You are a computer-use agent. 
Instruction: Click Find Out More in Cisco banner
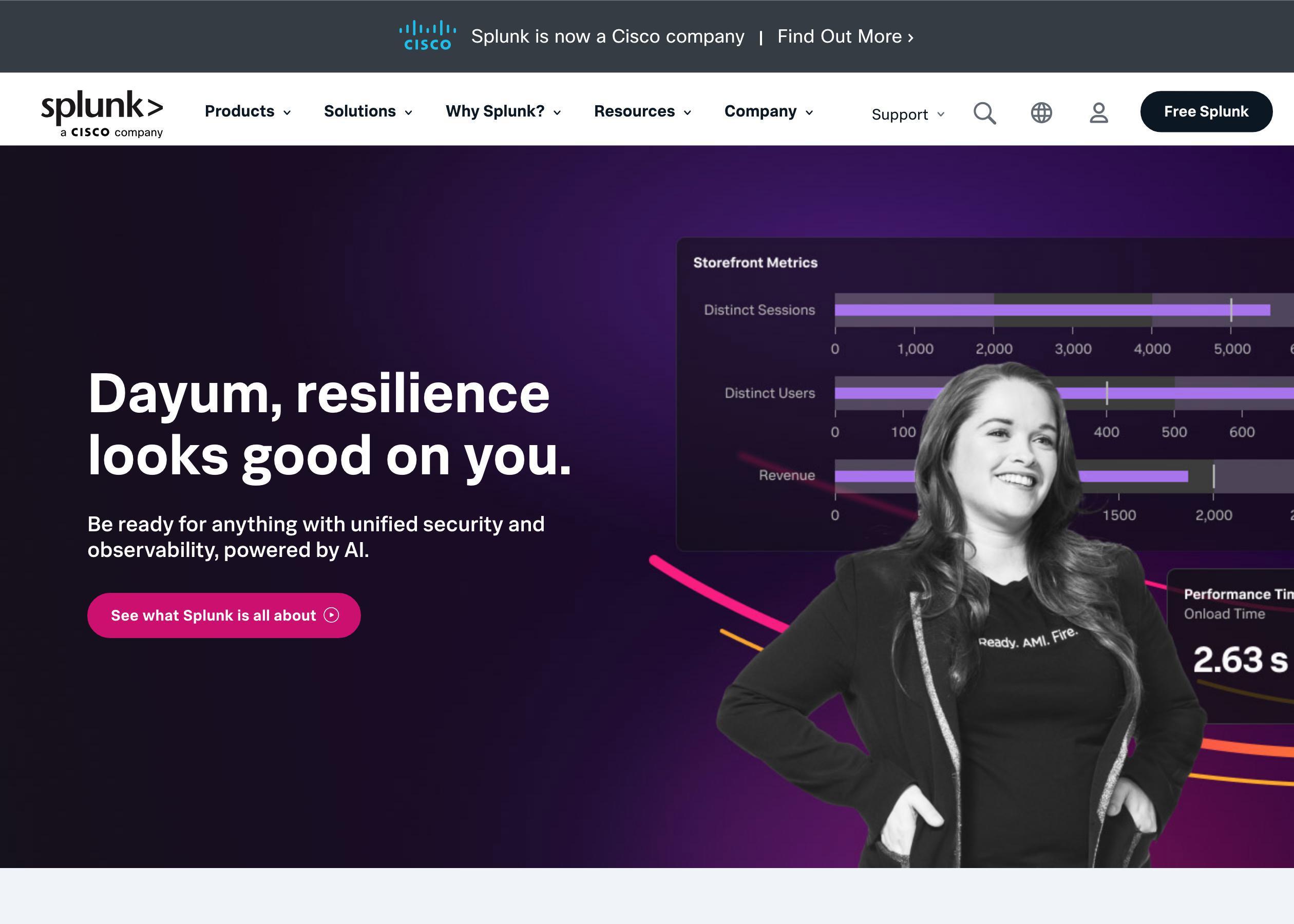844,36
